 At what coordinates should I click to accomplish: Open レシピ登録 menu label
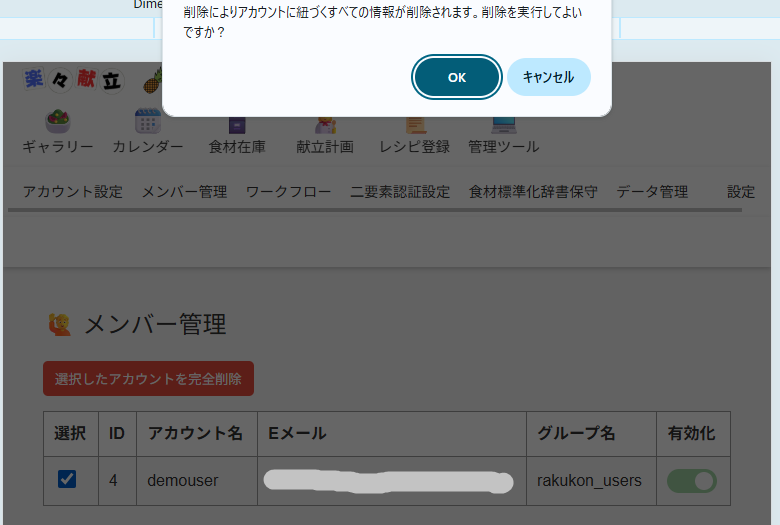(415, 147)
